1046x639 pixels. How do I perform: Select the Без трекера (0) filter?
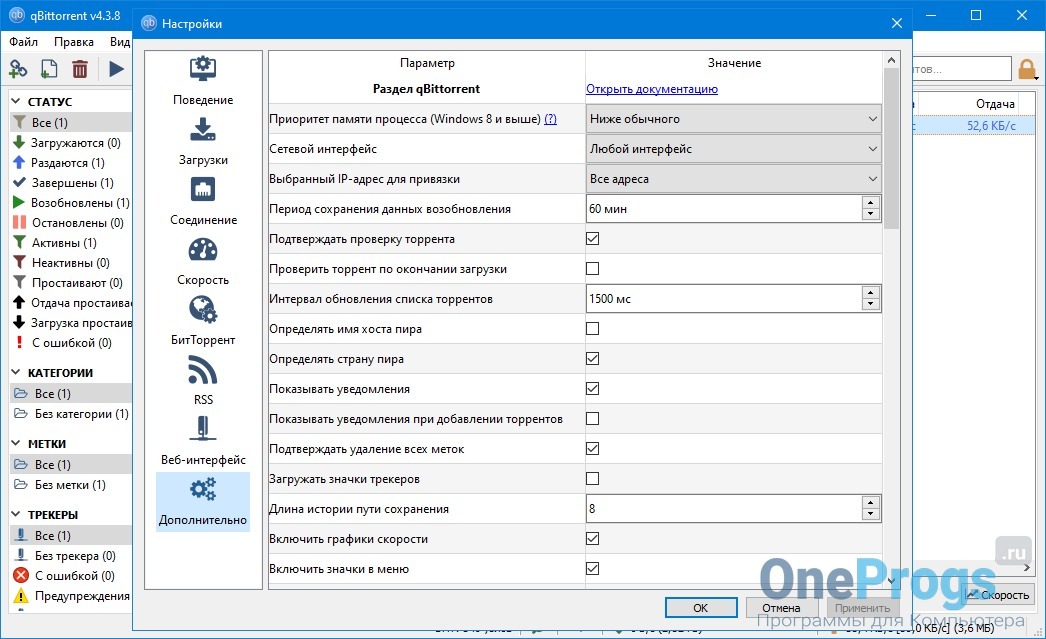coord(71,555)
